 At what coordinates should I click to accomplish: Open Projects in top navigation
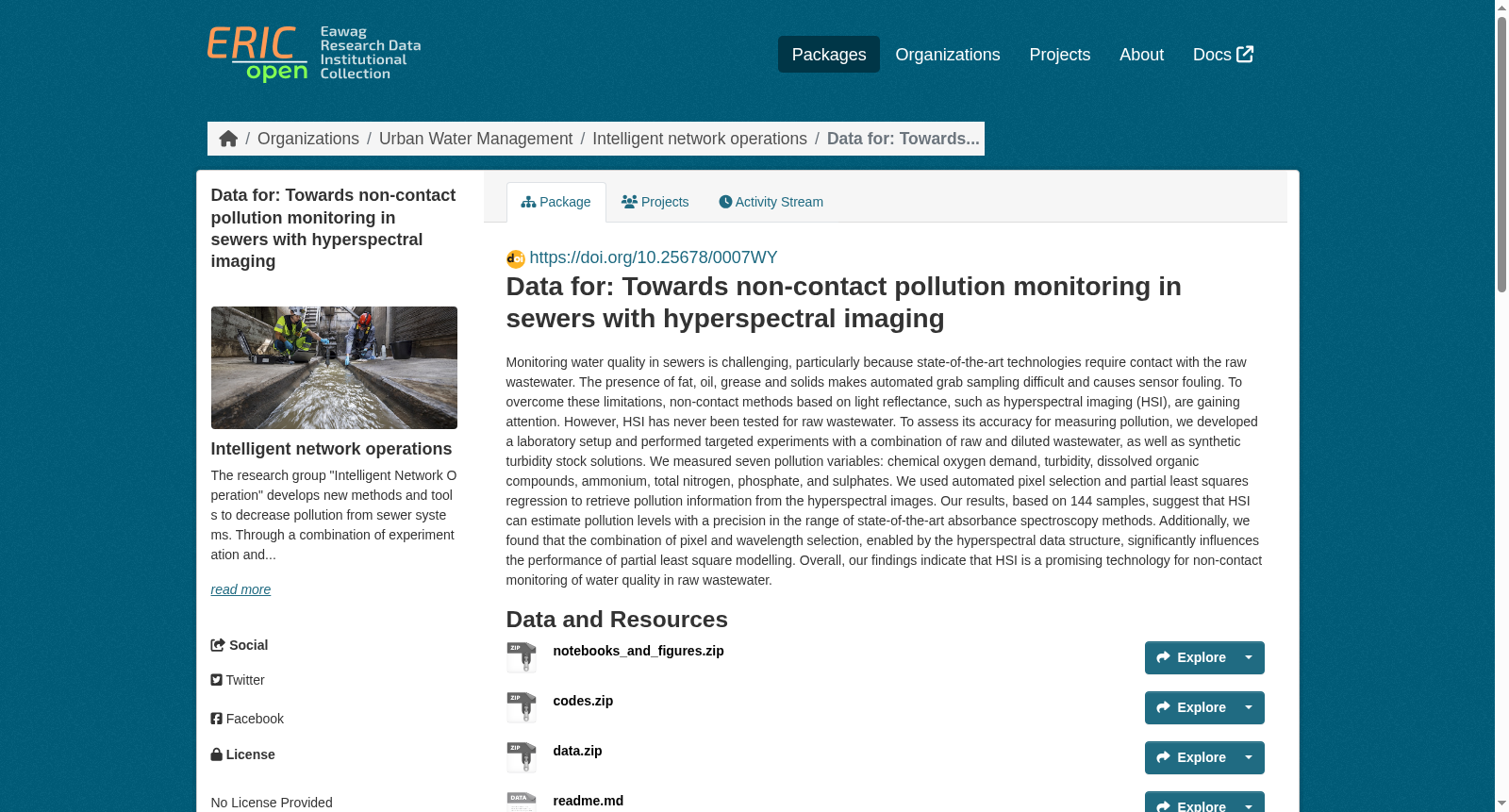click(1060, 55)
